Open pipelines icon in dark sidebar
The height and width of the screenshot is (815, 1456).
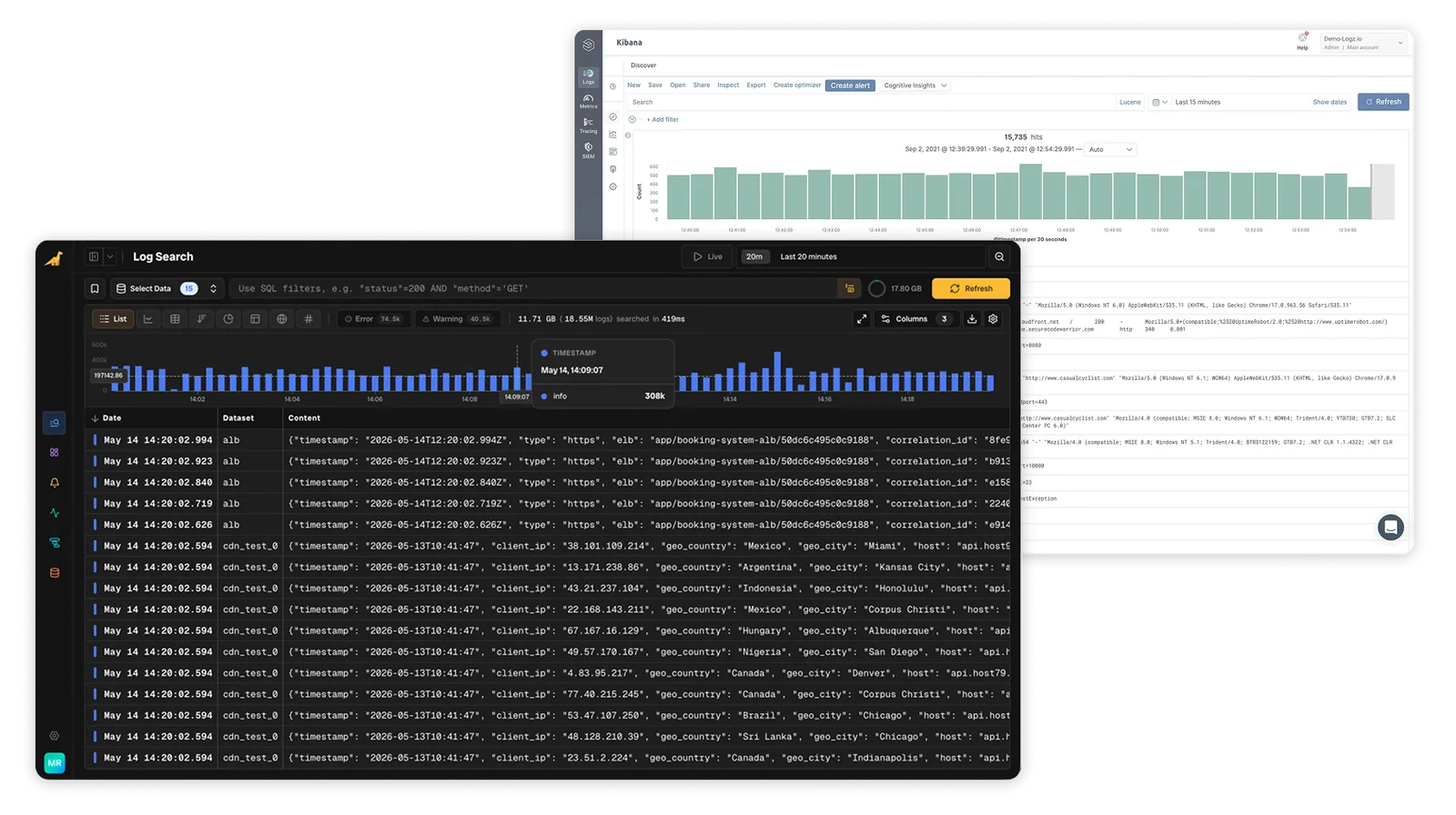(55, 543)
